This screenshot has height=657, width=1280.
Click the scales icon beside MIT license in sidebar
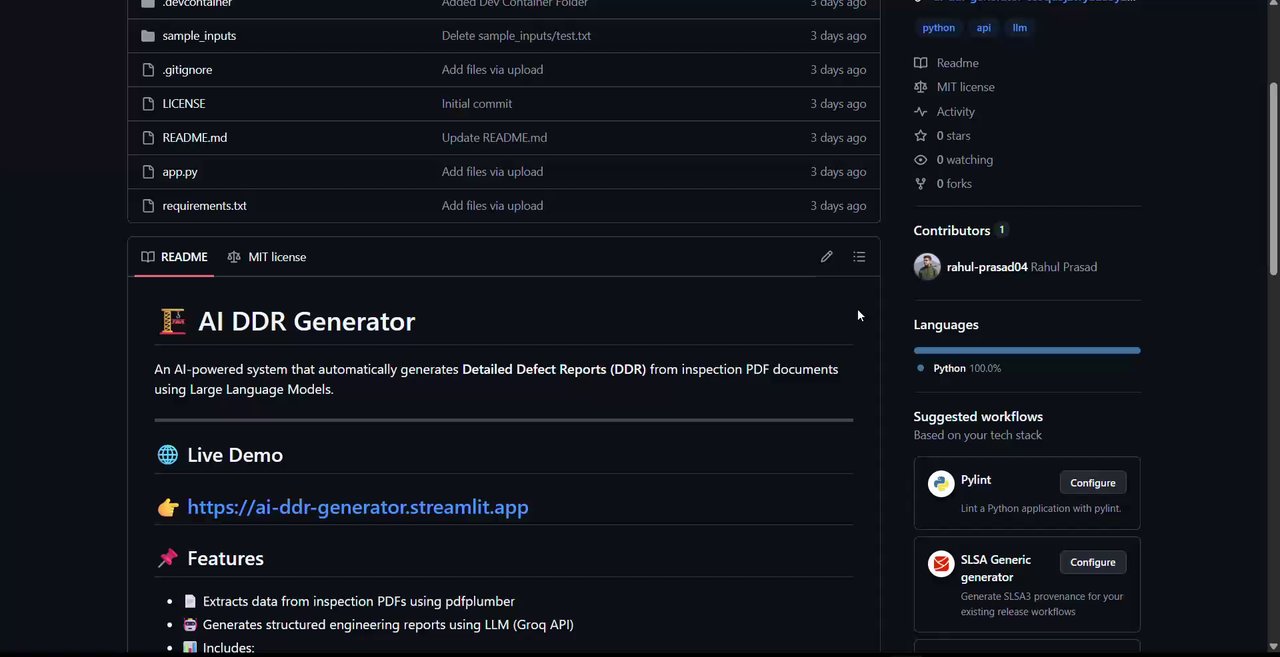(x=921, y=87)
